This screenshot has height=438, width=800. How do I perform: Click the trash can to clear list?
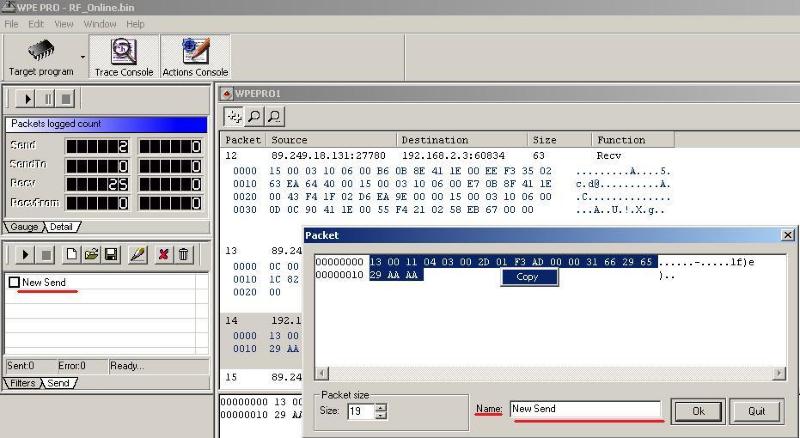[183, 256]
